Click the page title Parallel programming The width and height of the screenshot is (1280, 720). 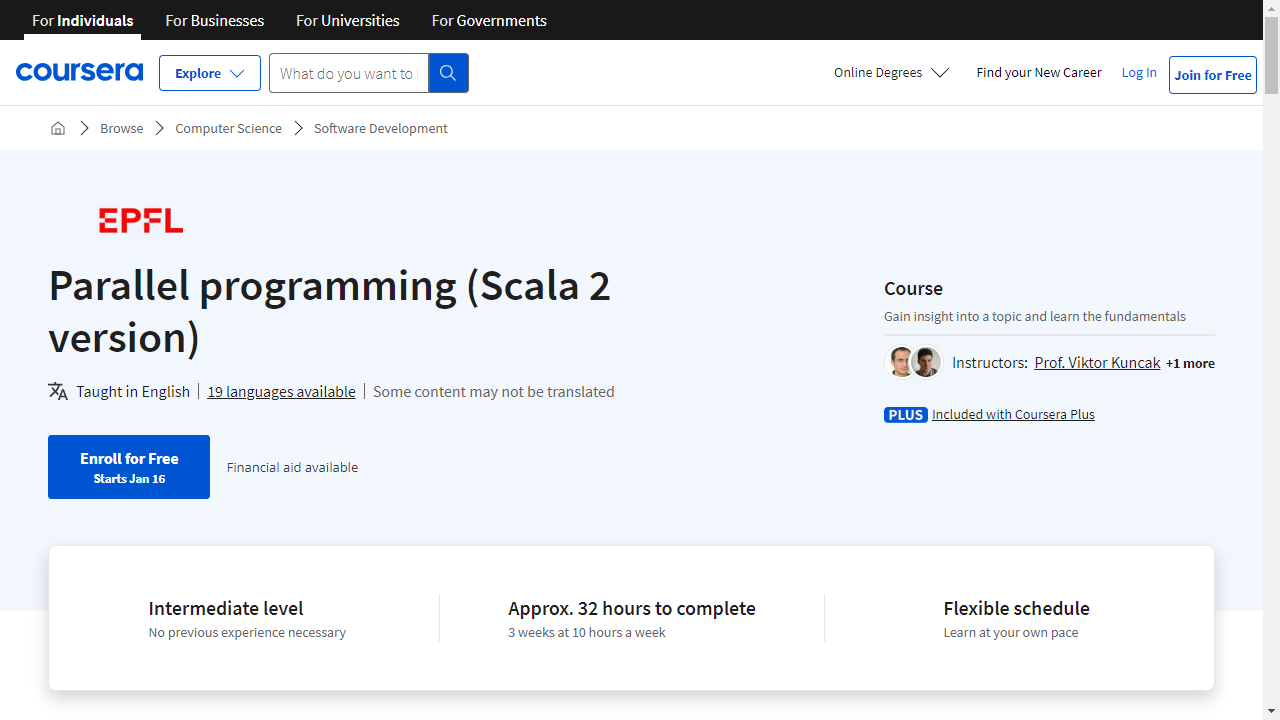pos(330,311)
